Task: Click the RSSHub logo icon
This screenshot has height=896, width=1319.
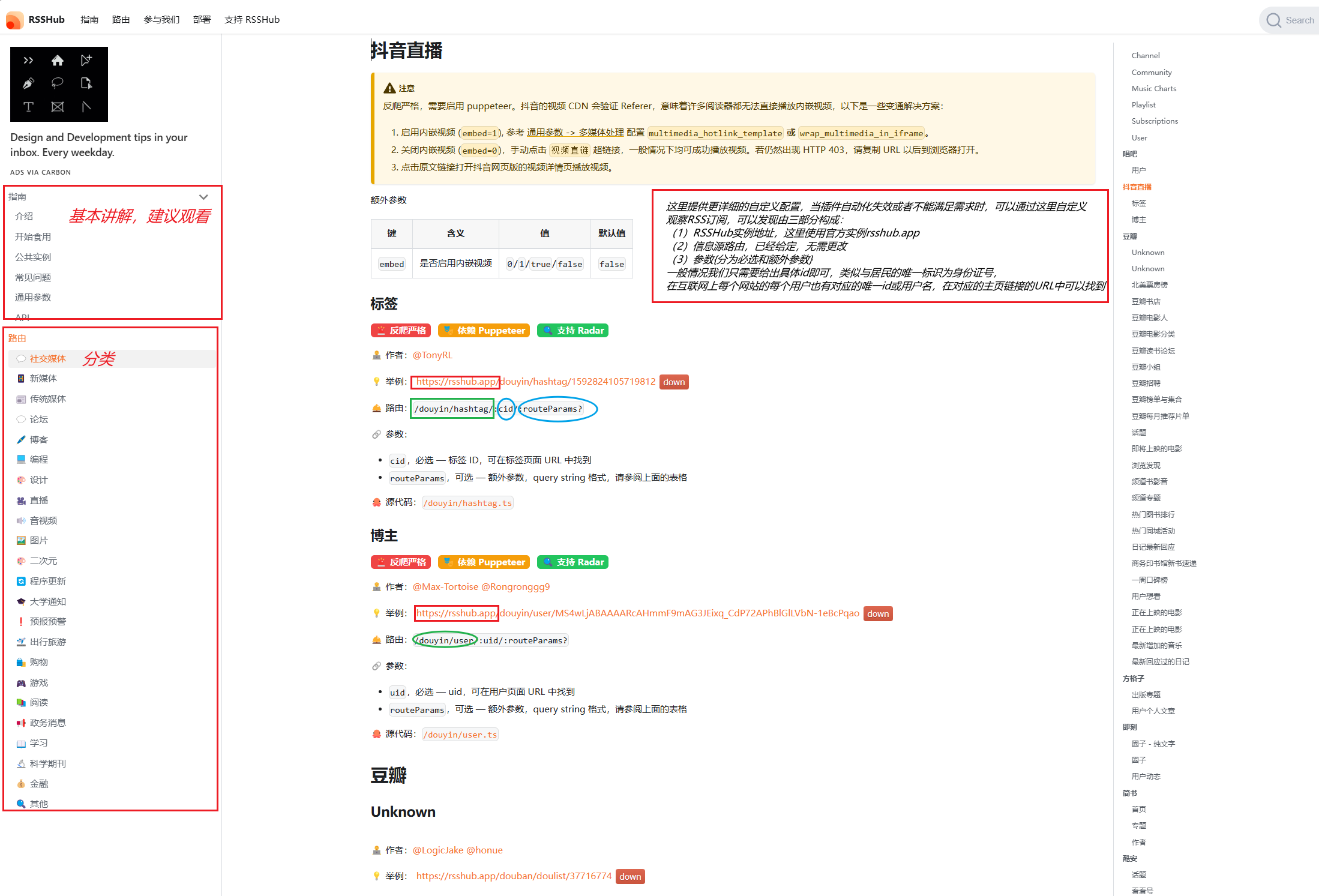Action: click(14, 20)
